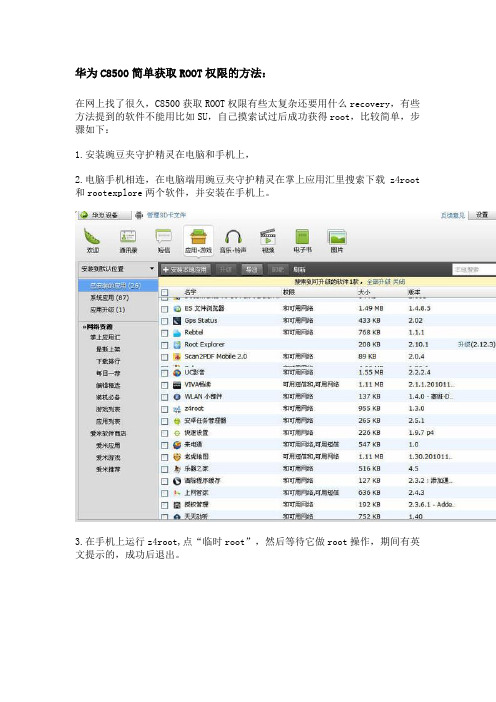
Task: Check the Gps Status row checkbox
Action: (x=165, y=321)
